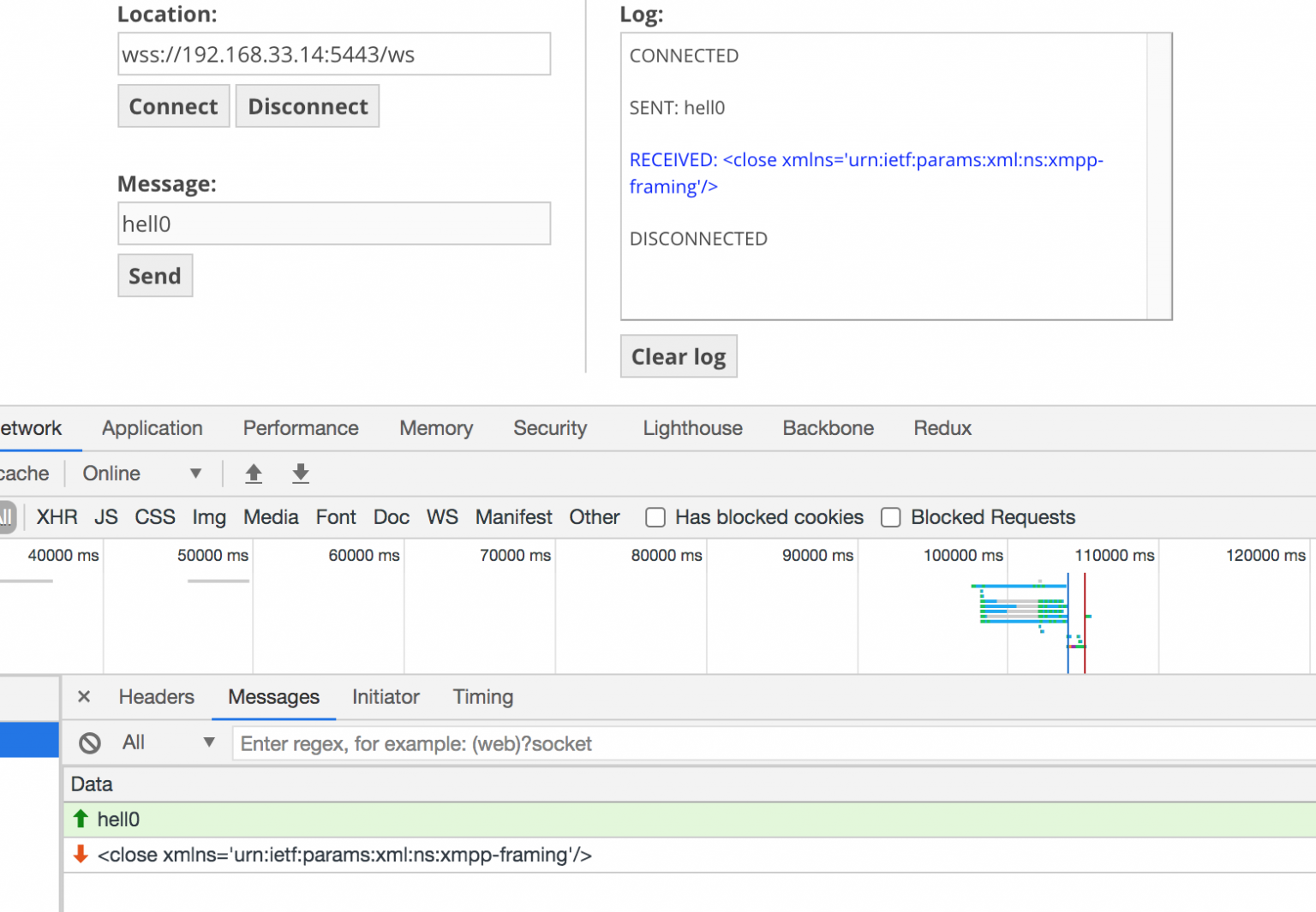Click the Disconnect button
This screenshot has height=912, width=1316.
(x=308, y=106)
